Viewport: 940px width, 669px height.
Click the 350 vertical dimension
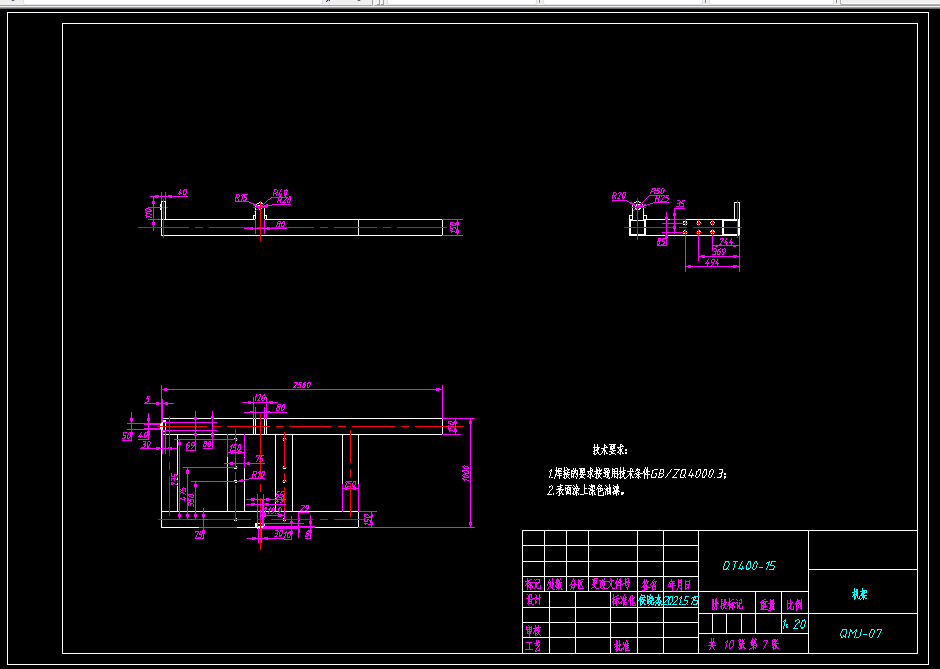point(191,499)
